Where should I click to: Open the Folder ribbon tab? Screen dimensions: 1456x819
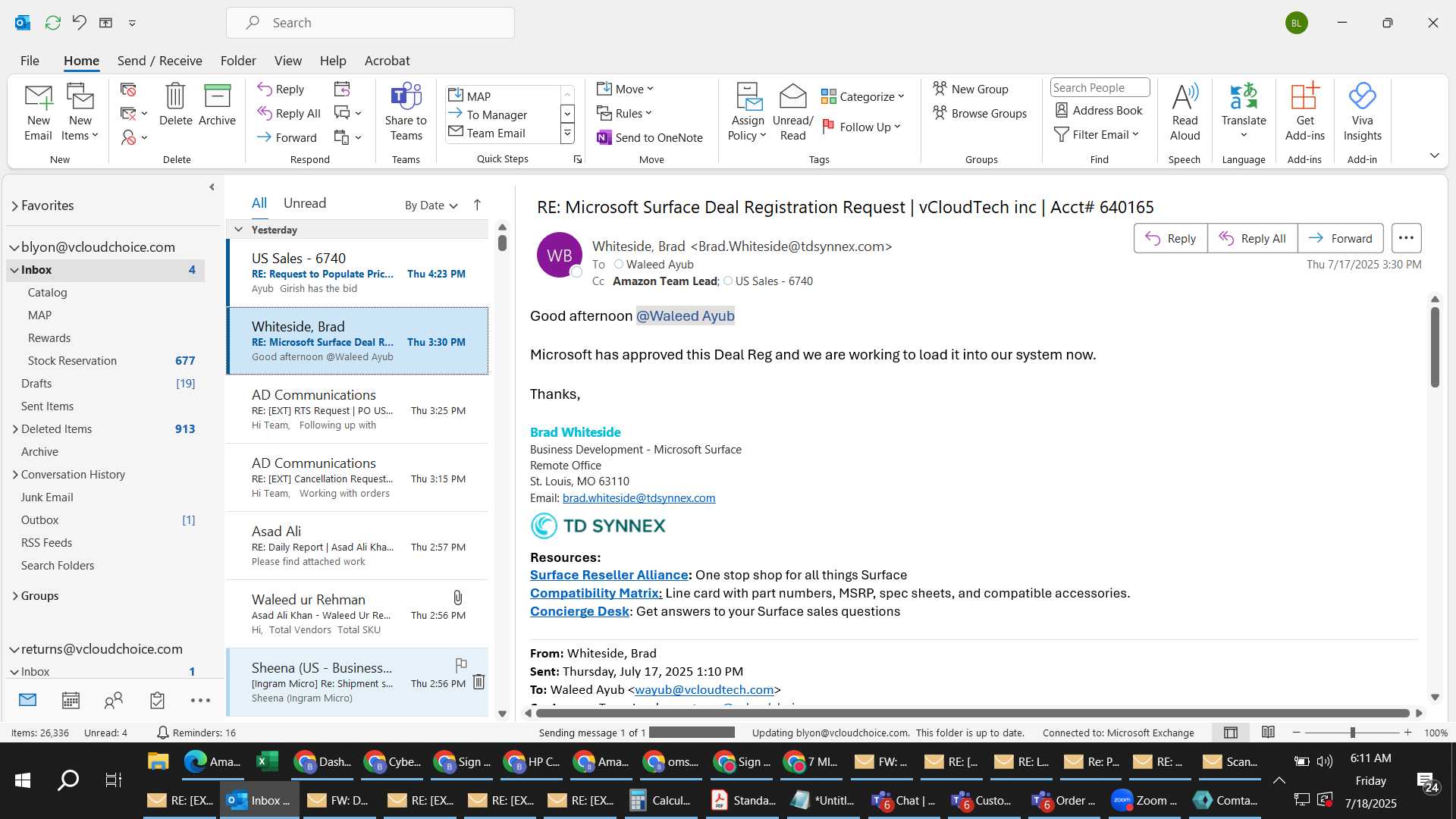(x=238, y=61)
